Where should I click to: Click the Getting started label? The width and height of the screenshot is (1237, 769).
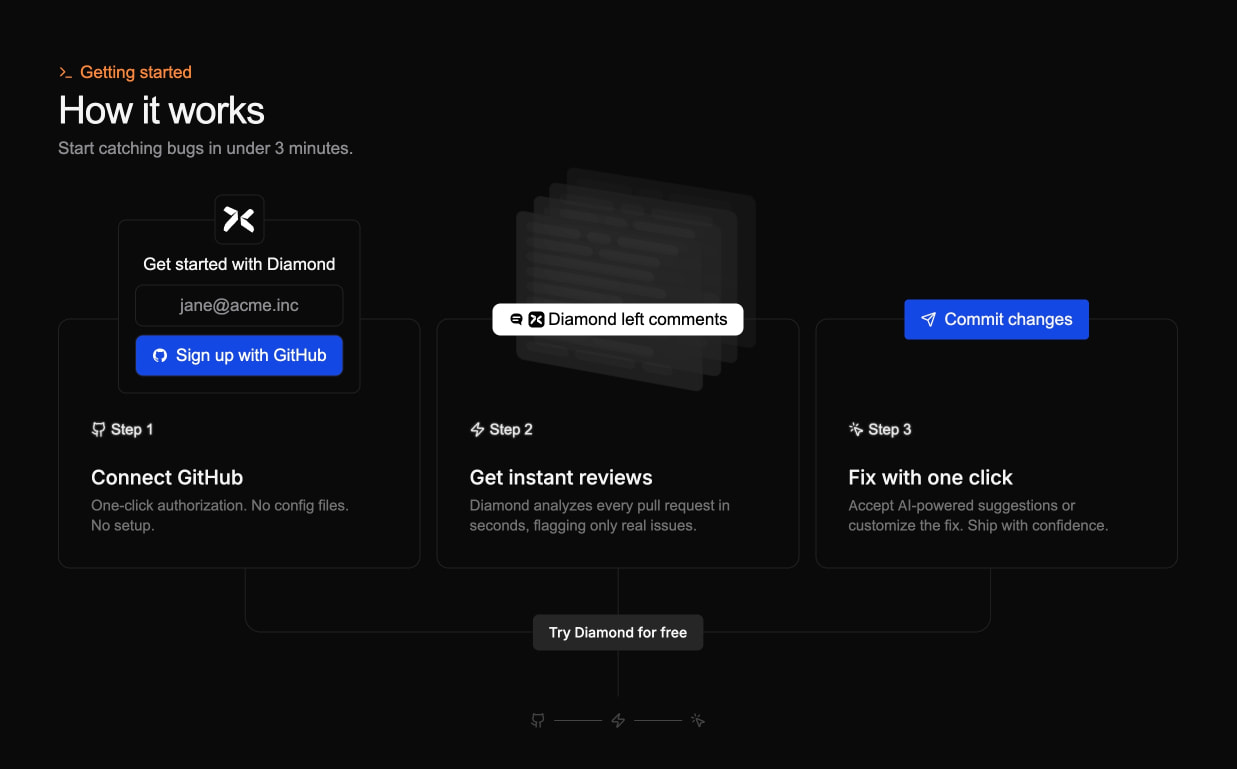pyautogui.click(x=136, y=72)
